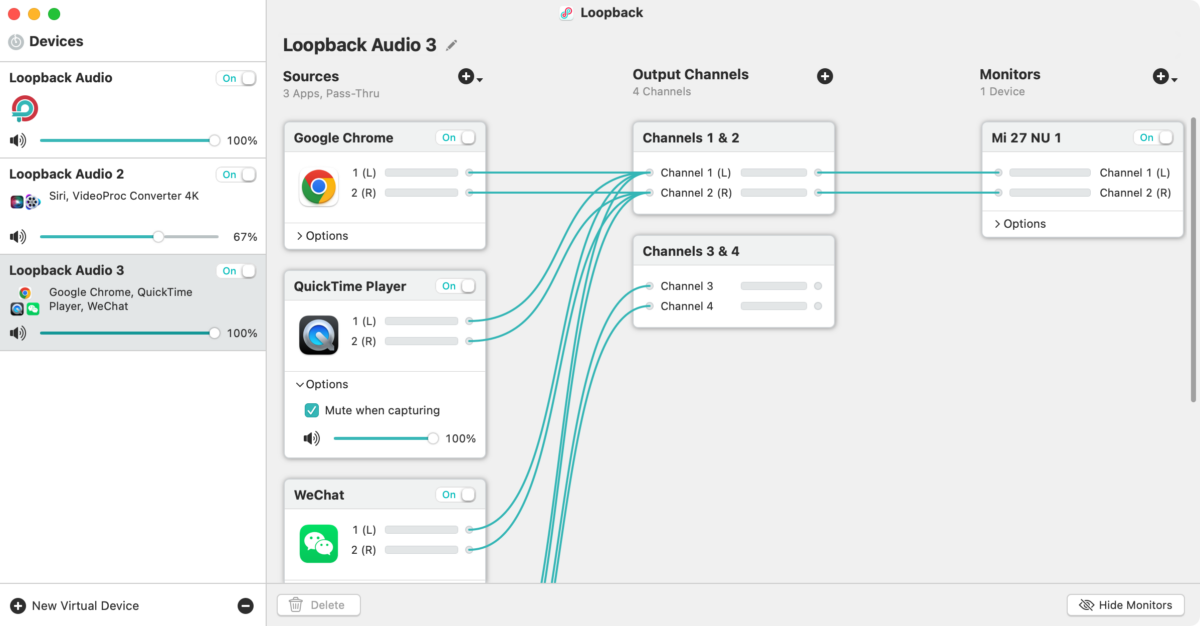The width and height of the screenshot is (1200, 626).
Task: Click speaker icon for Loopback Audio 3 volume
Action: [18, 333]
